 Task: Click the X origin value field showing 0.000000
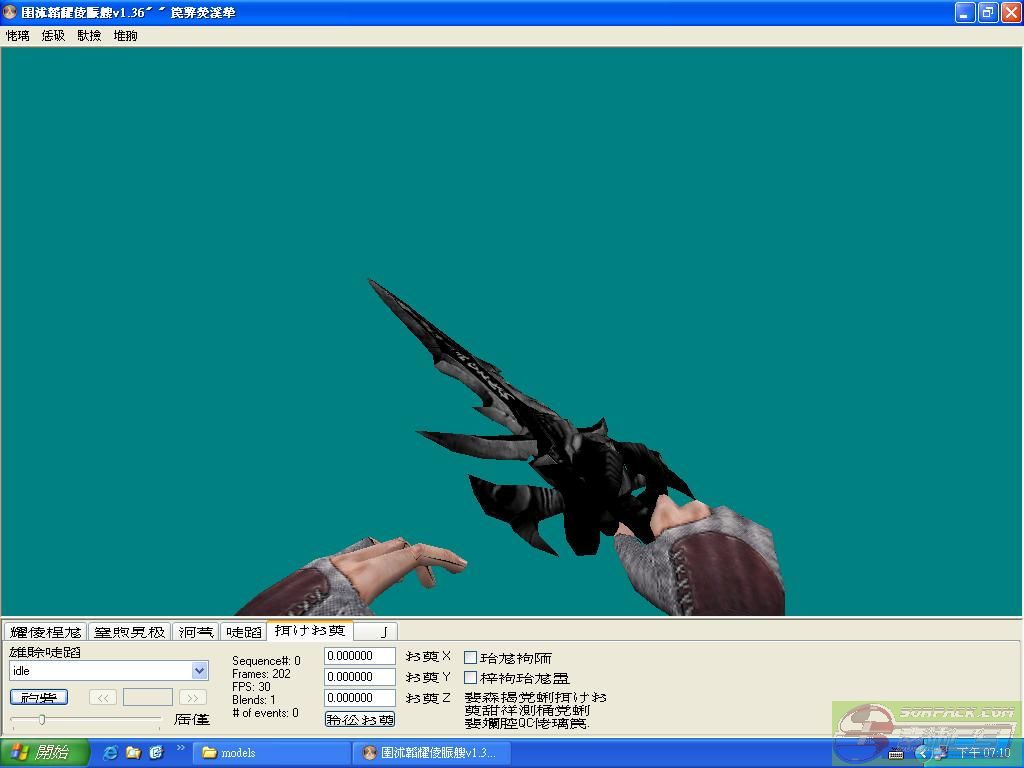[x=359, y=656]
